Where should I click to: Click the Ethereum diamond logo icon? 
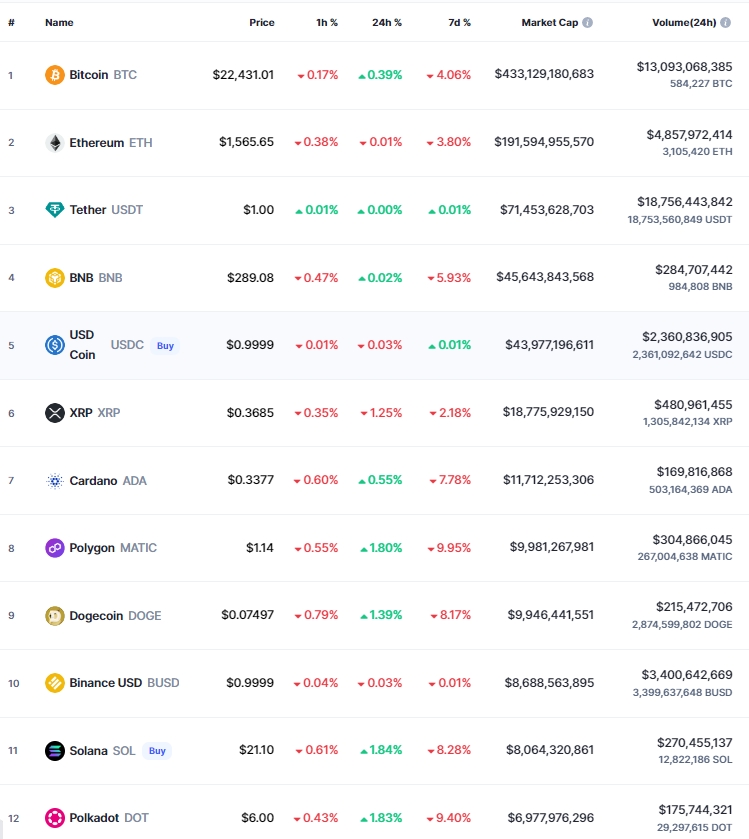coord(55,143)
